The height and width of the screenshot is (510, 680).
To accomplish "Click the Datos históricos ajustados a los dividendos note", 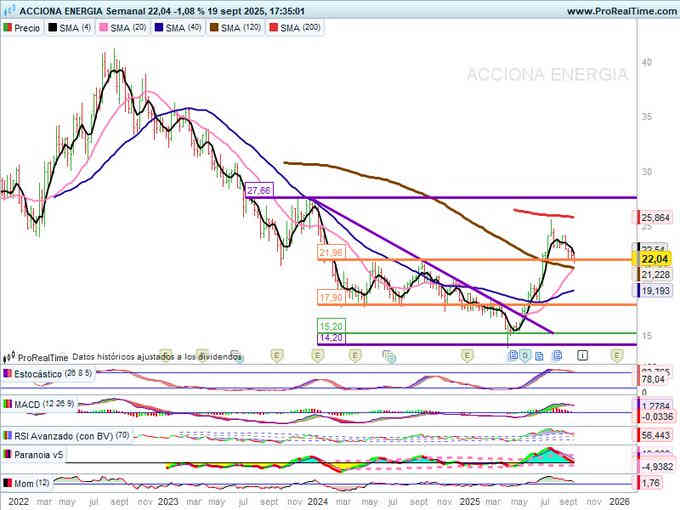I will coord(156,357).
